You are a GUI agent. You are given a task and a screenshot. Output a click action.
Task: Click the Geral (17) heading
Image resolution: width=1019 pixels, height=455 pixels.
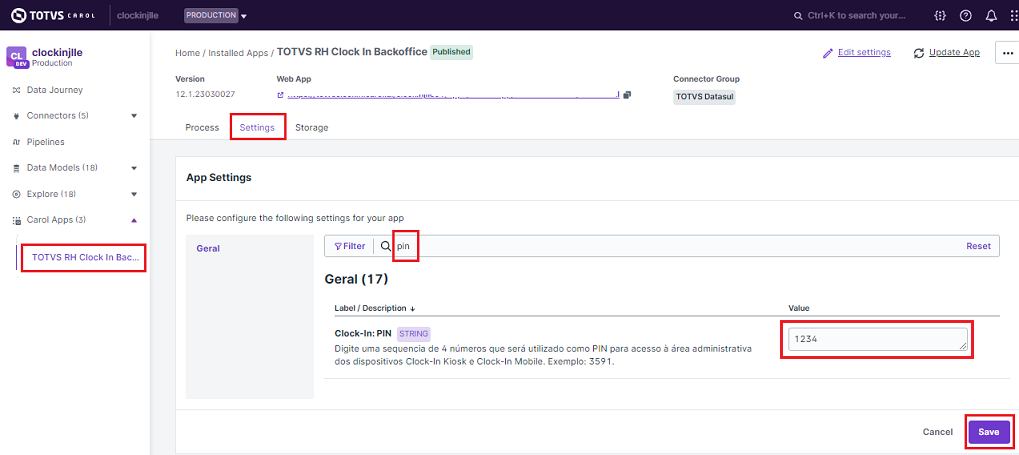coord(356,280)
